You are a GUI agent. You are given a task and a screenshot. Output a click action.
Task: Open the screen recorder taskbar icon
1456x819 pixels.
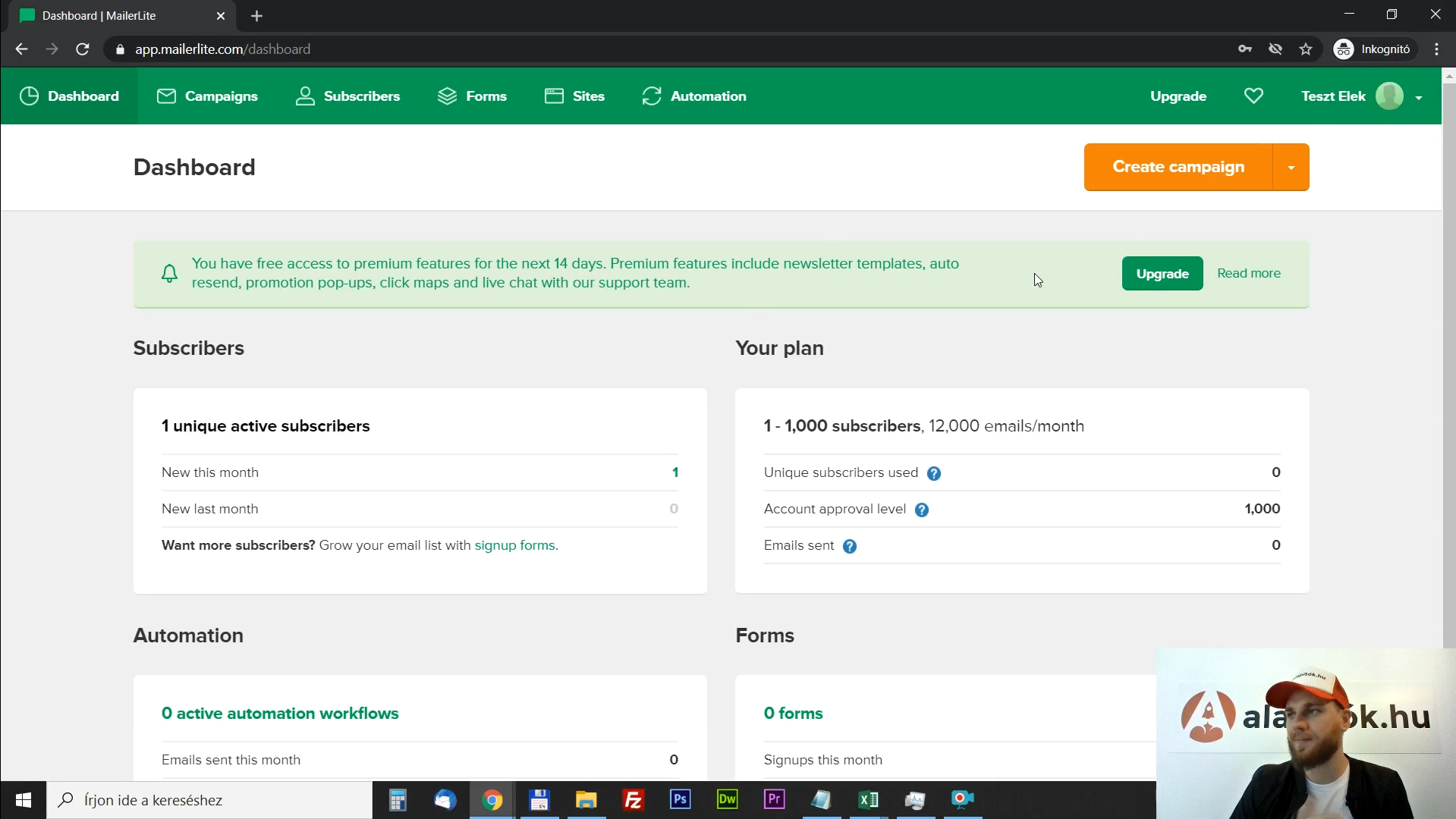click(962, 800)
